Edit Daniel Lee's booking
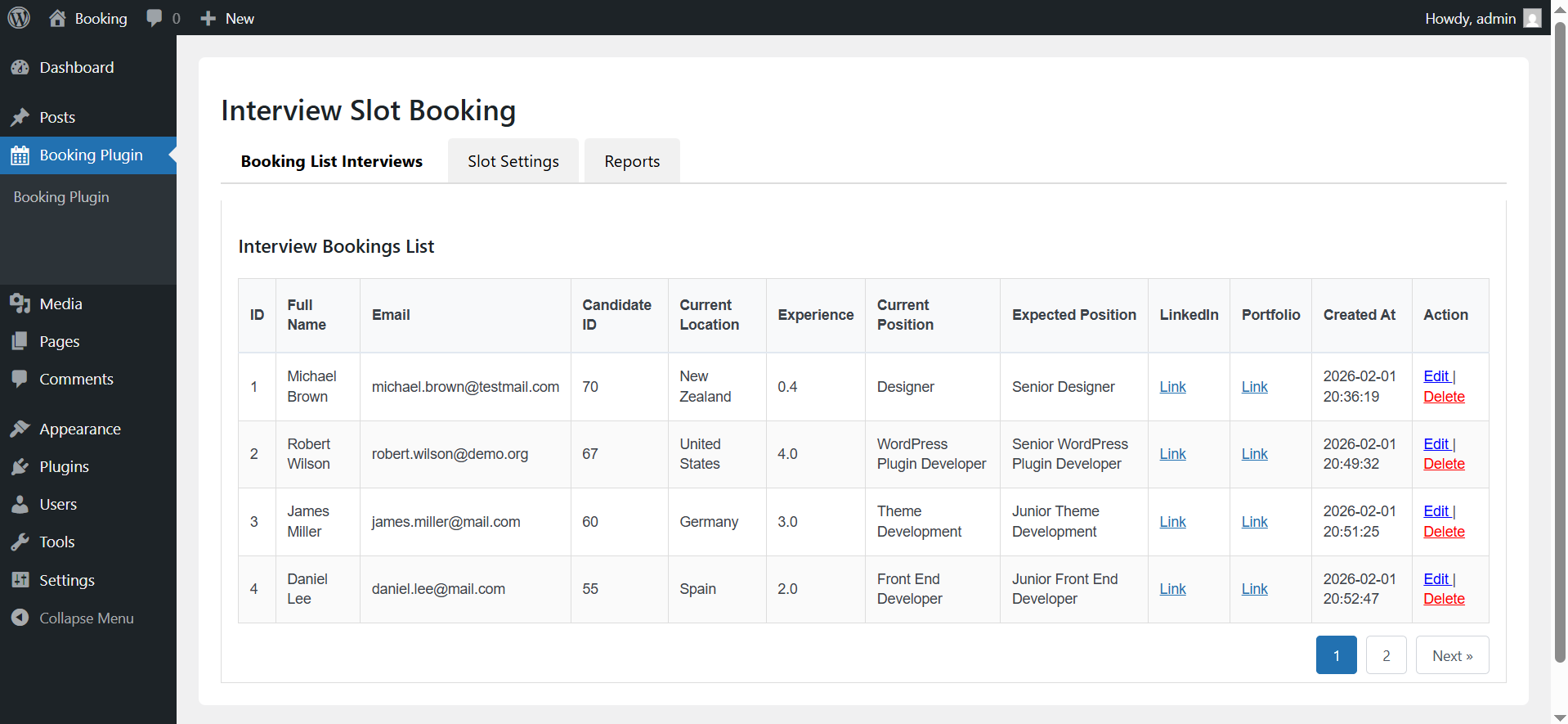Screen dimensions: 1568x724 coord(1436,579)
